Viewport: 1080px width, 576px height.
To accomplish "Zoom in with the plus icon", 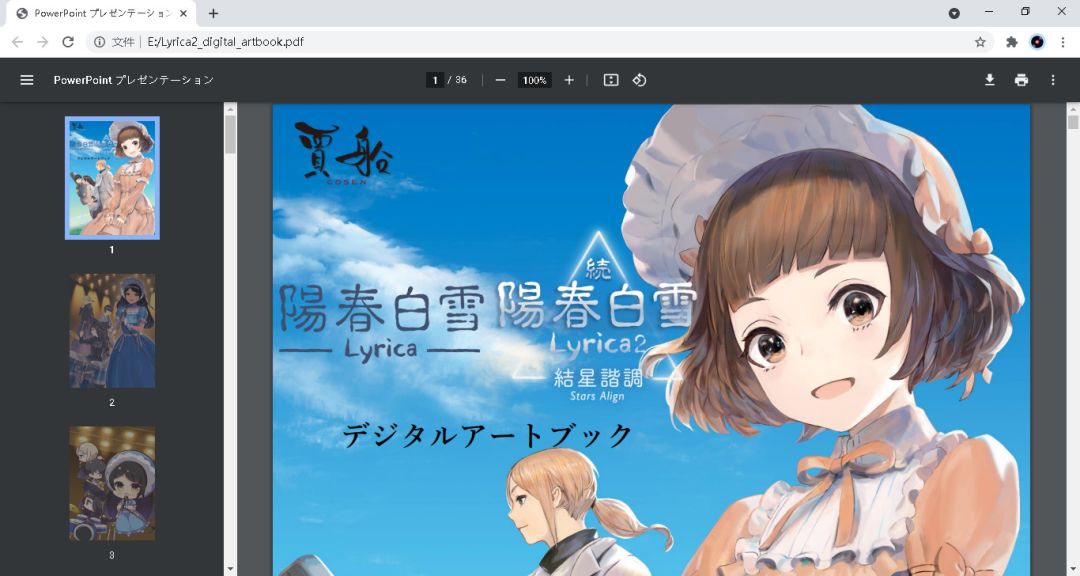I will [x=569, y=80].
